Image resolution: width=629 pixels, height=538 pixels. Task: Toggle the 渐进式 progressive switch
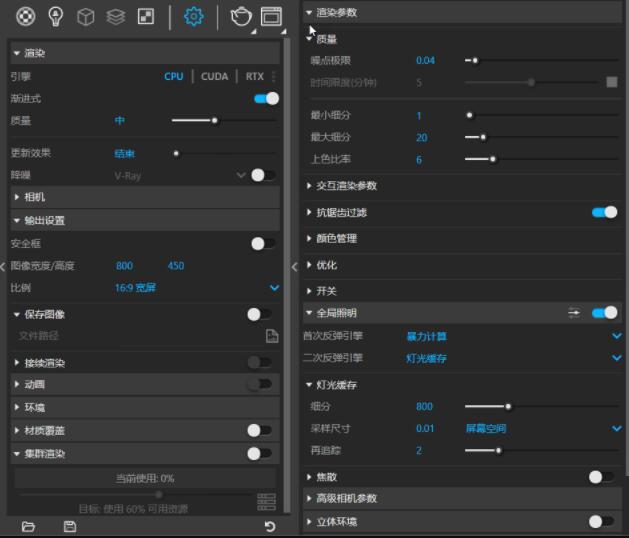pos(266,99)
